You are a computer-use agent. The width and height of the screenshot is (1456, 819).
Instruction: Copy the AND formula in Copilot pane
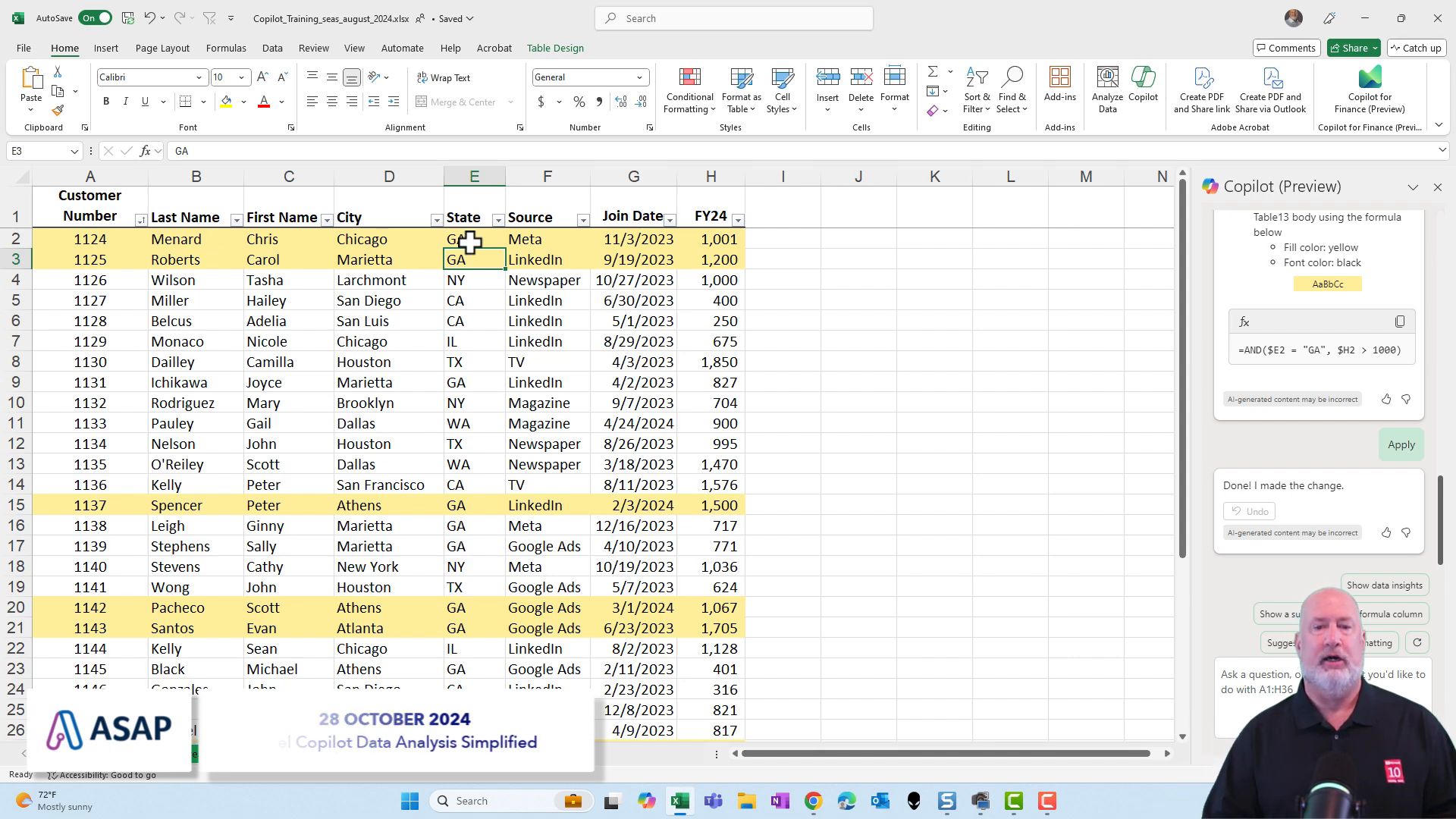(x=1399, y=321)
